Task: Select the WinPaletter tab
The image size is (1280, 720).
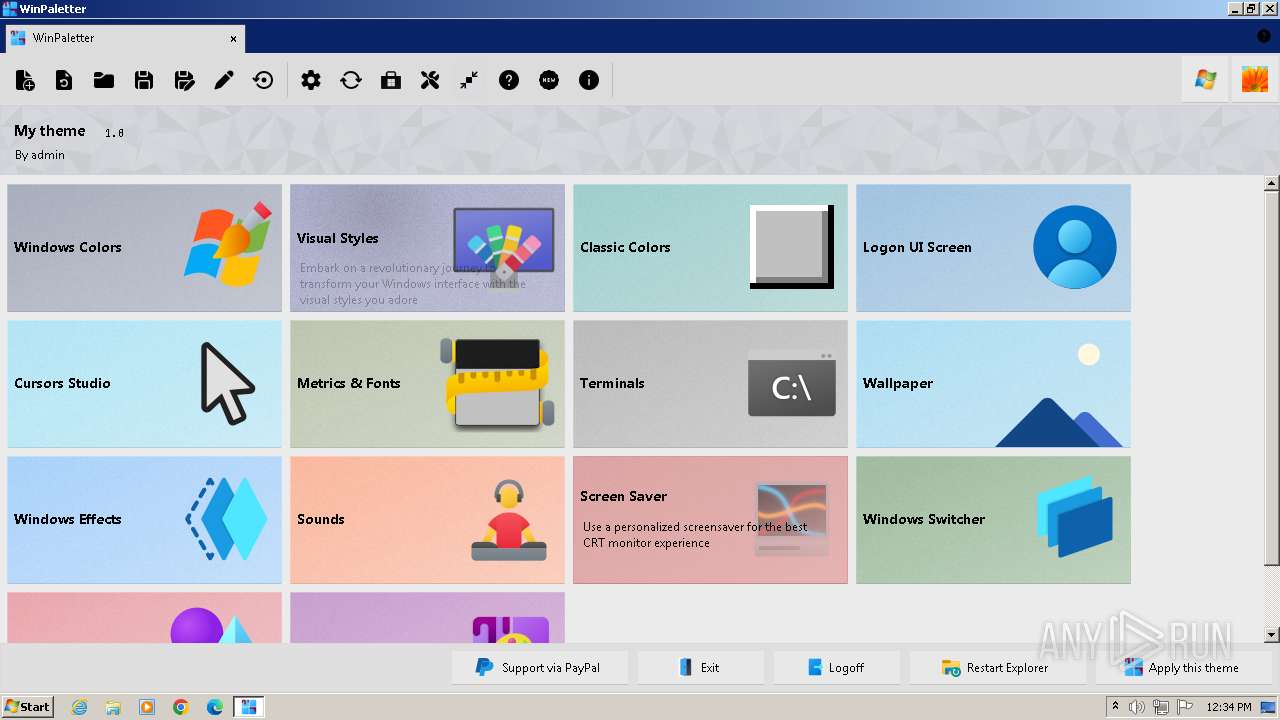Action: (123, 38)
